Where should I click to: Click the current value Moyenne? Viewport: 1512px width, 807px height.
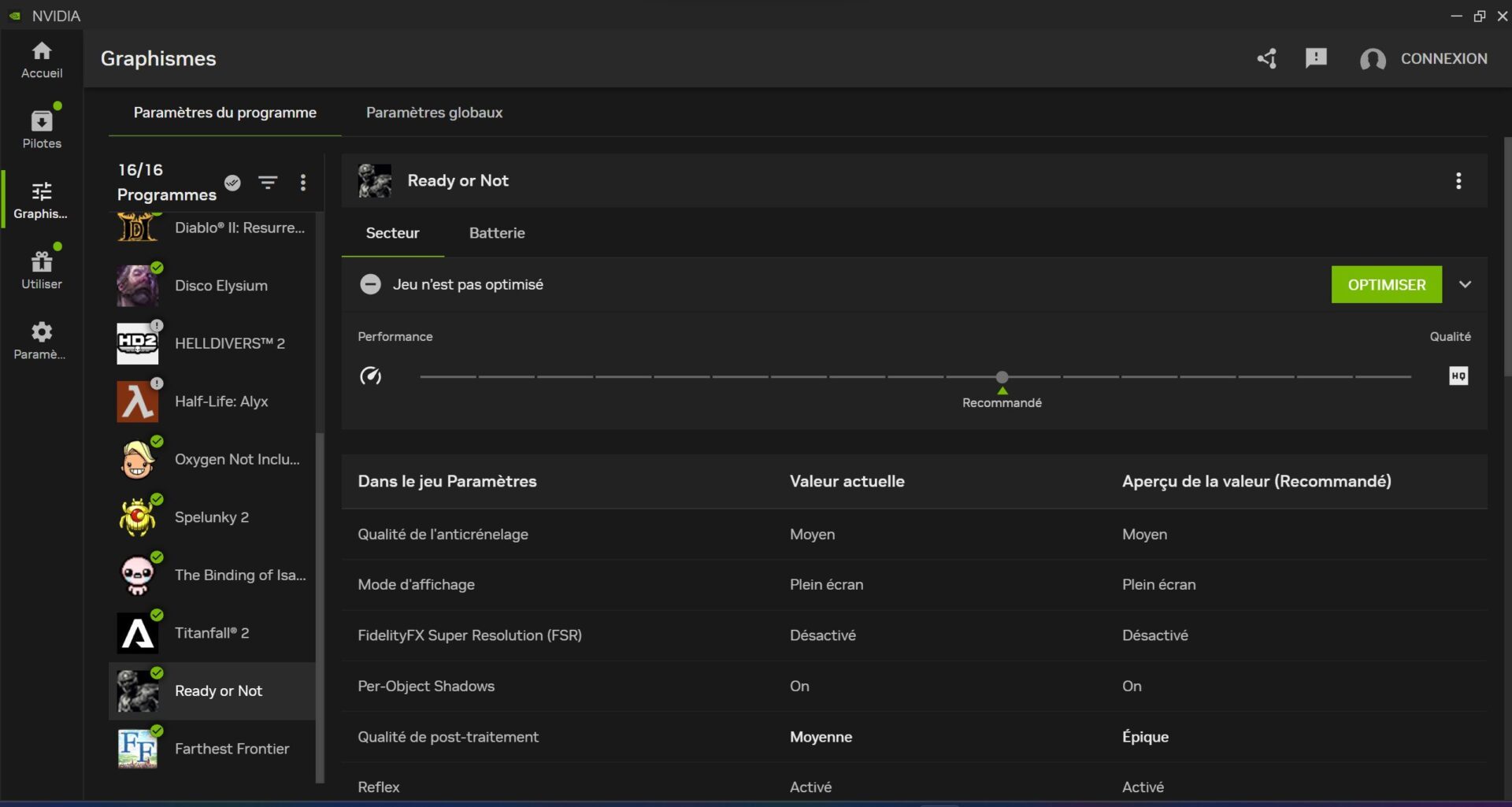(821, 737)
